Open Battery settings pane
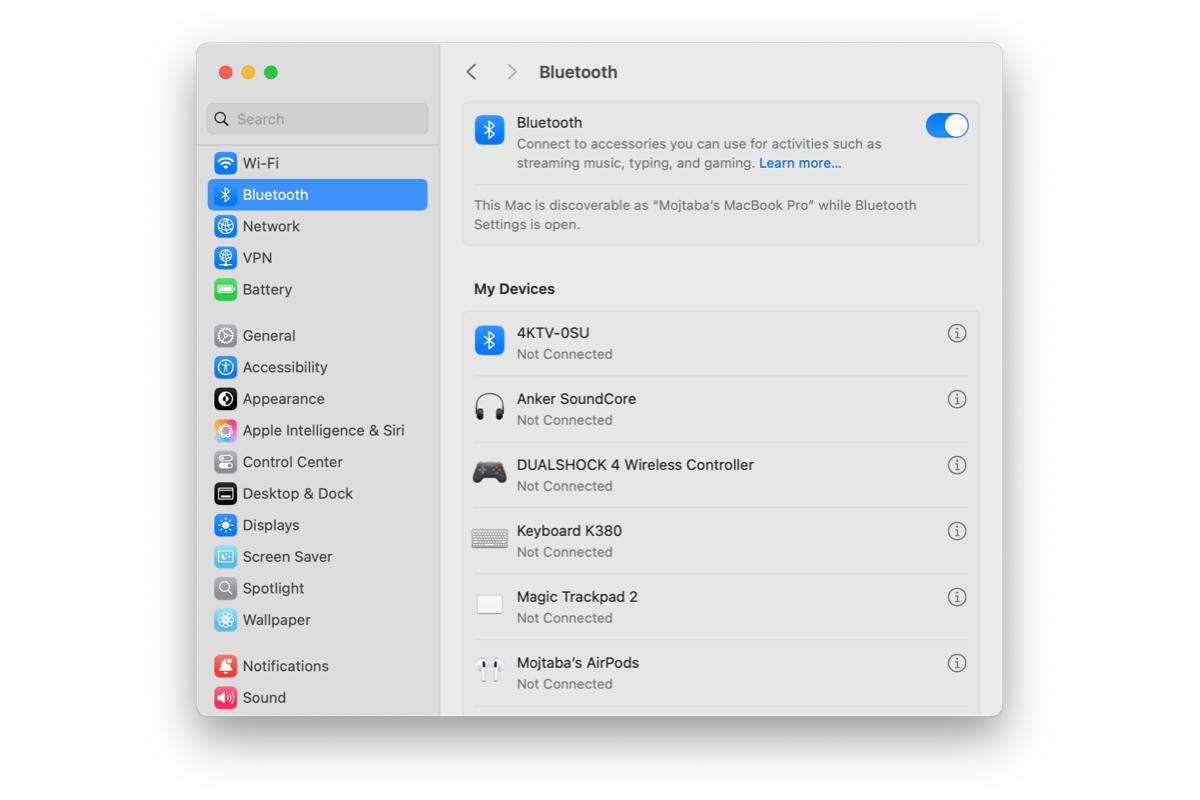Image resolution: width=1200 pixels, height=800 pixels. pyautogui.click(x=318, y=289)
